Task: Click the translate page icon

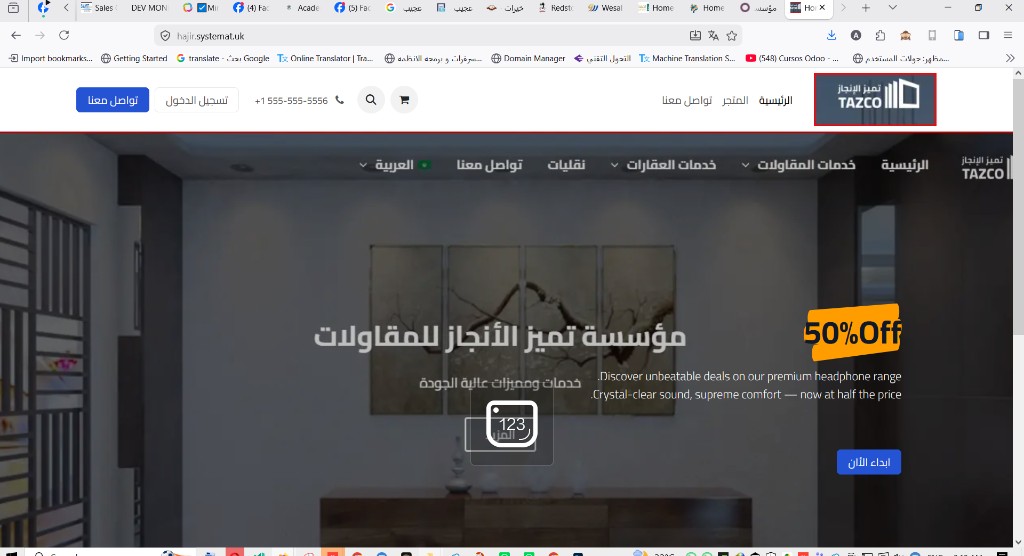Action: pos(713,35)
